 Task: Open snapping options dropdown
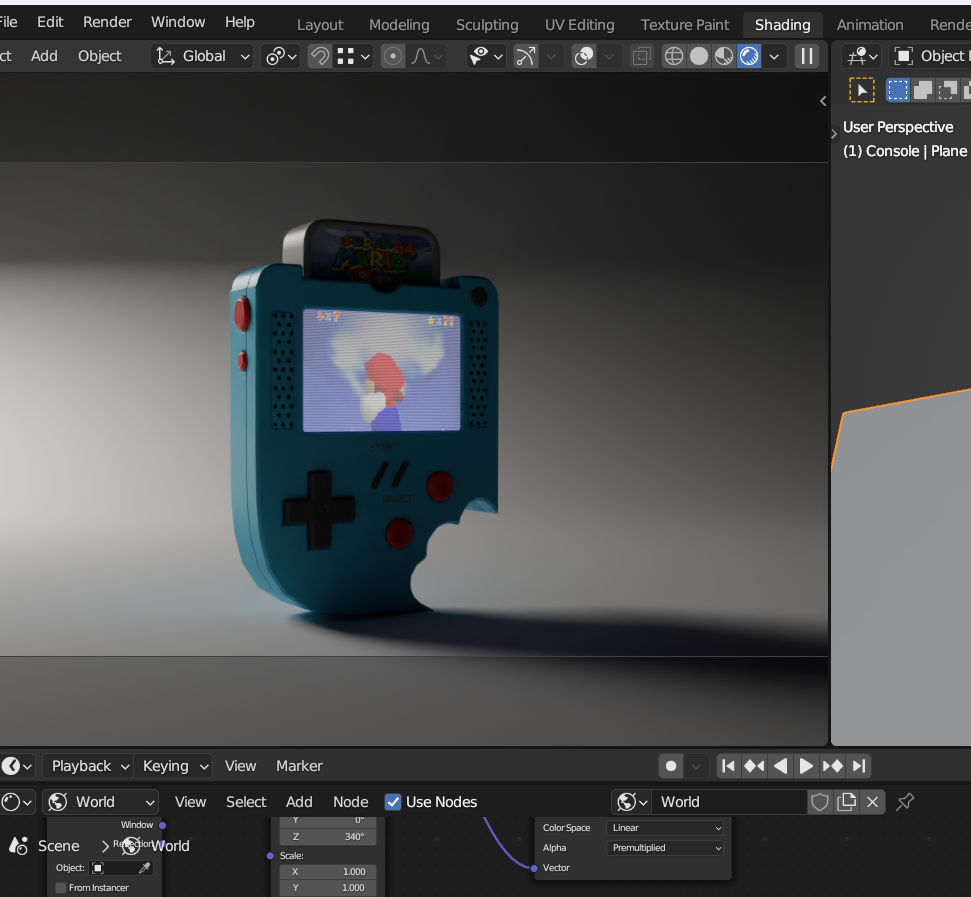[353, 56]
